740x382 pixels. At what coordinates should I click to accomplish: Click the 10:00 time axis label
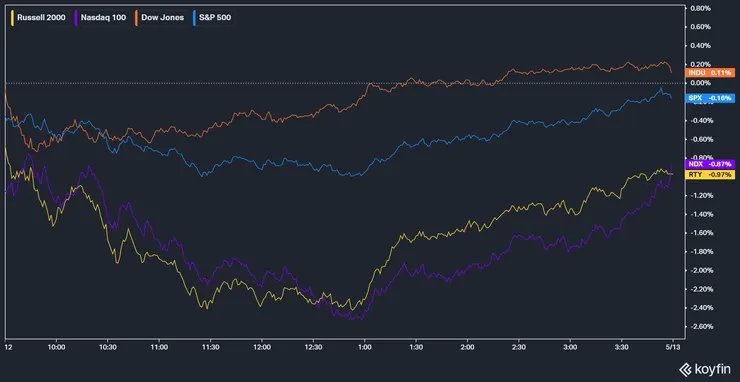tap(56, 348)
